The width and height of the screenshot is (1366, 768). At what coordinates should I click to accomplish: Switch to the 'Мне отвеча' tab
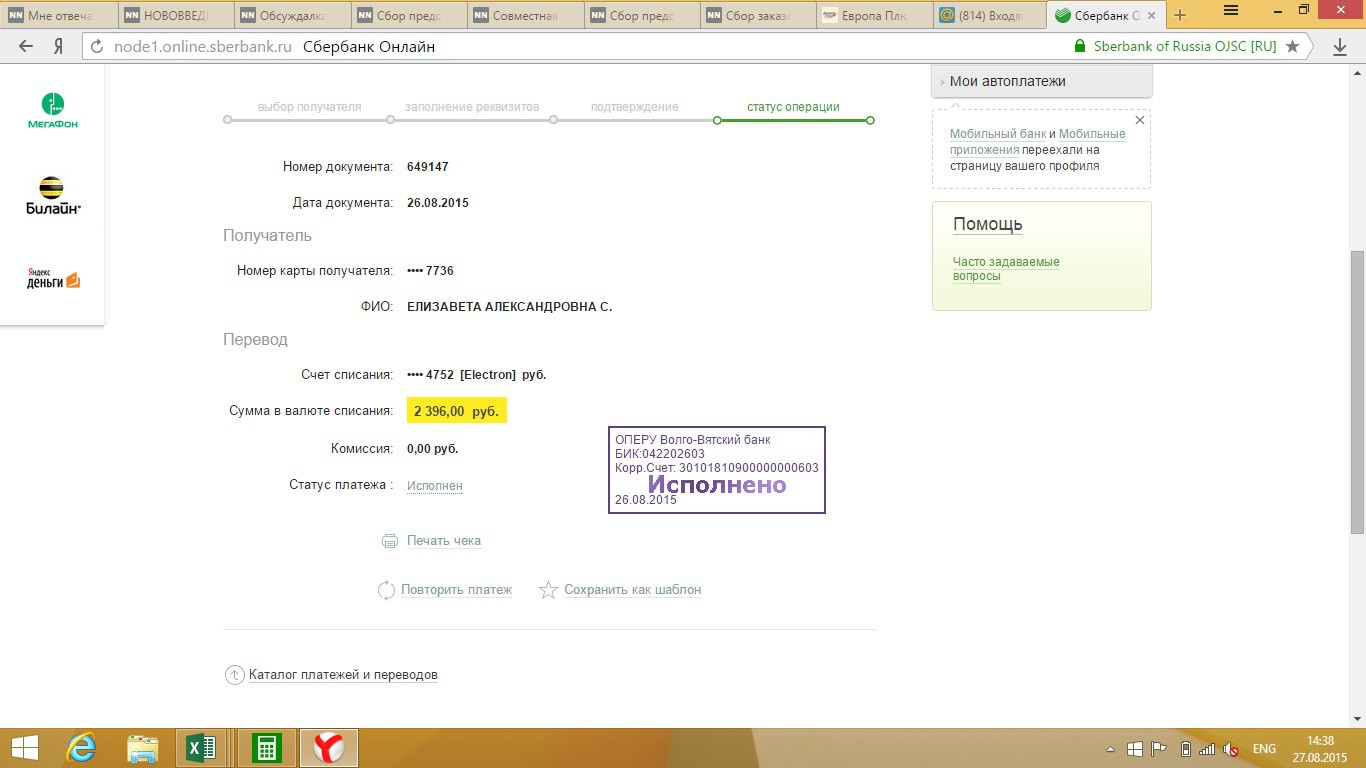58,15
